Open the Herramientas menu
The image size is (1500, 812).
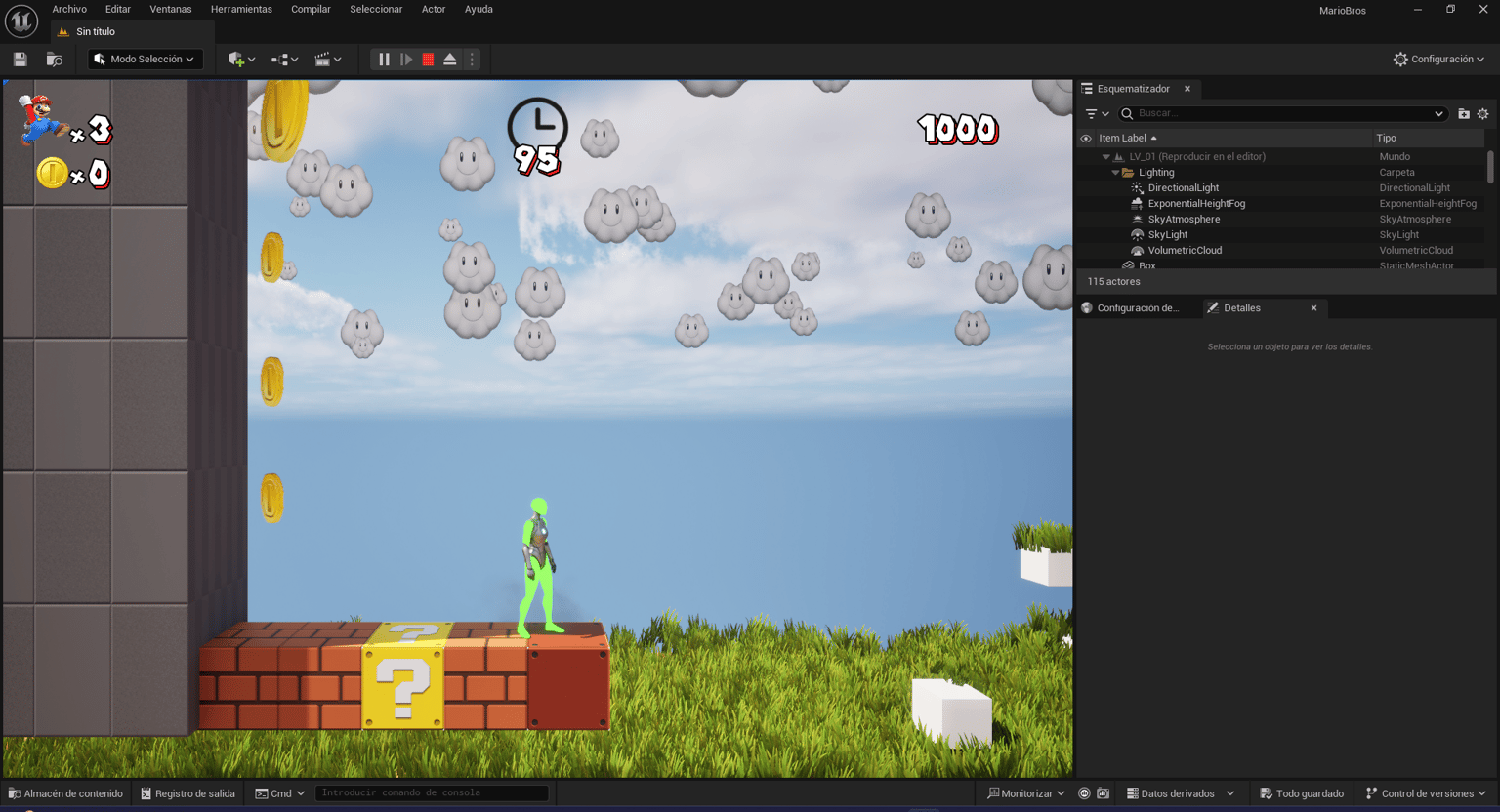[241, 9]
